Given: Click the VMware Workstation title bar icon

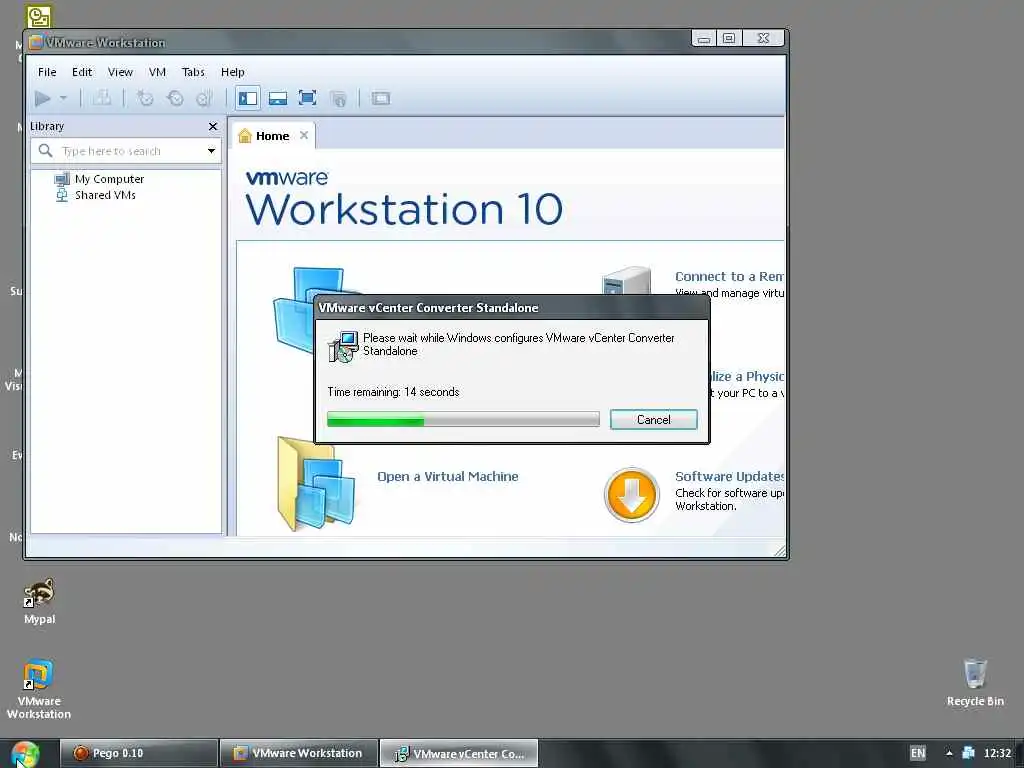Looking at the screenshot, I should coord(36,42).
